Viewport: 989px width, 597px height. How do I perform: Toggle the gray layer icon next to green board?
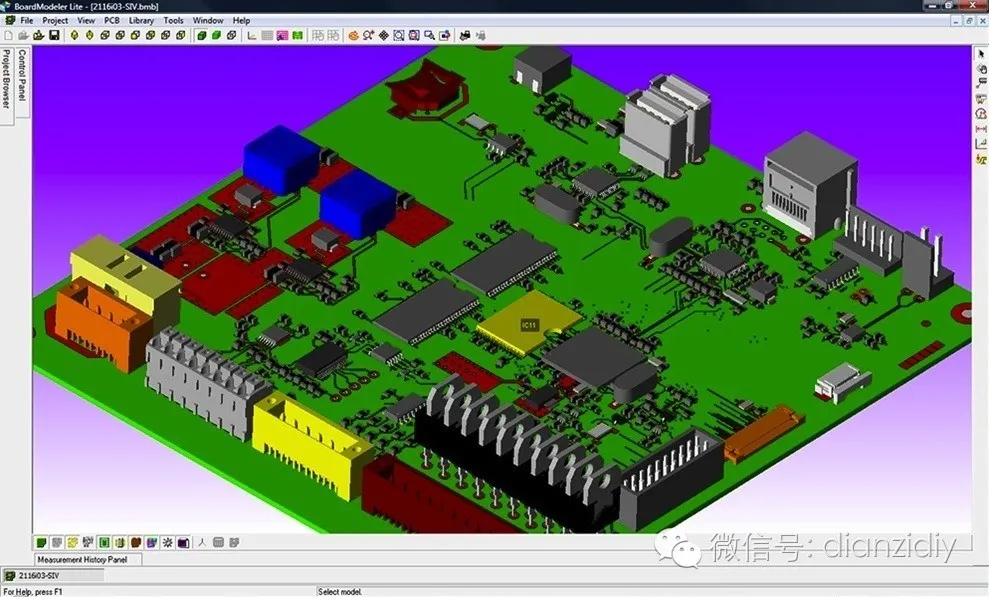(57, 542)
